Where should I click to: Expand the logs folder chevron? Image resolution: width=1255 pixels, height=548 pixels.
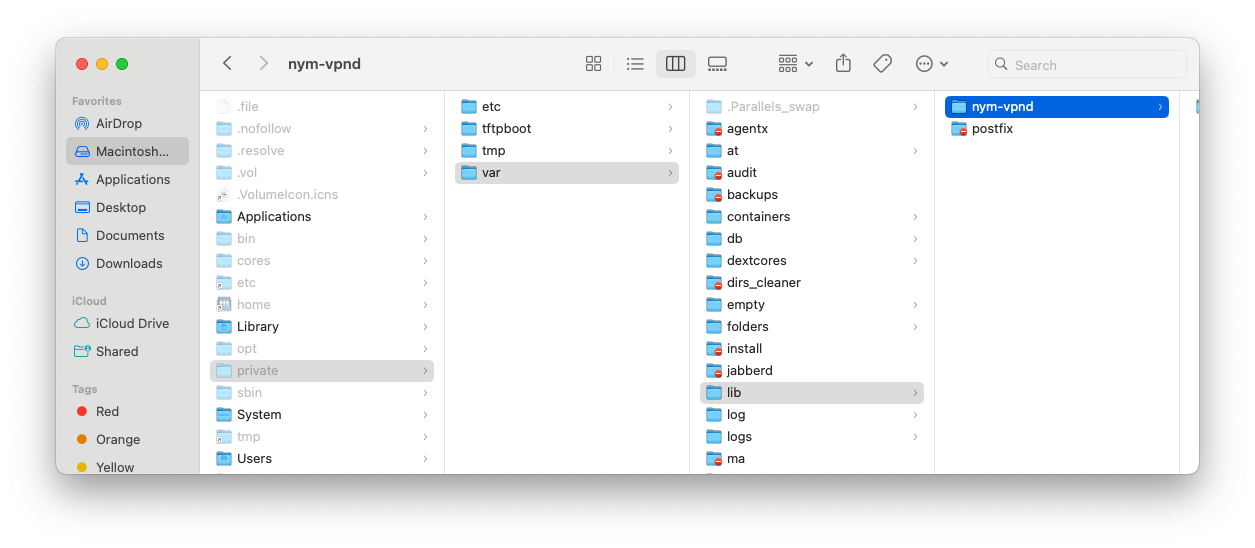915,436
